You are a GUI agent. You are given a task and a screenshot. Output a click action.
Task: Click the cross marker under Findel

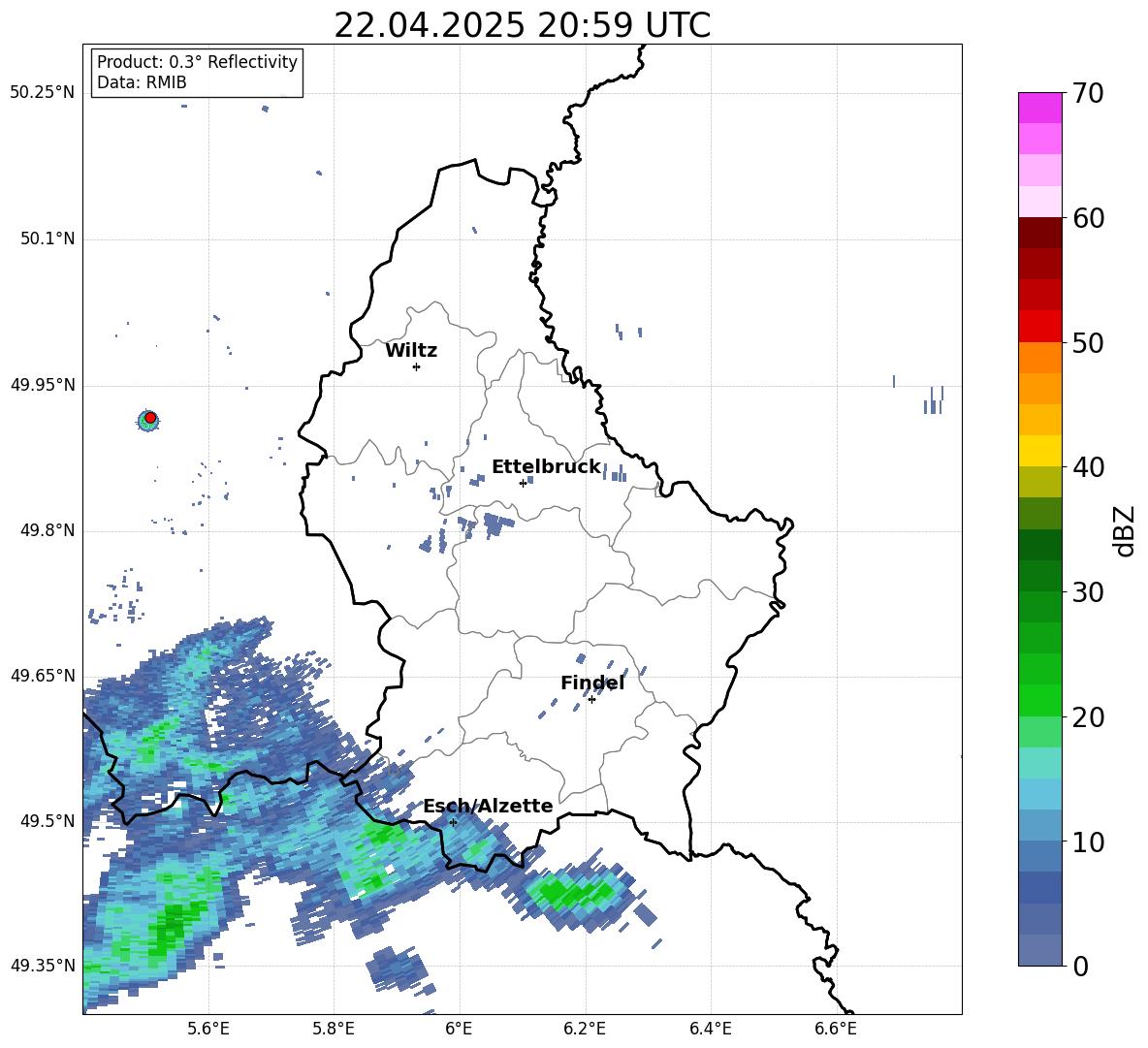coord(591,700)
